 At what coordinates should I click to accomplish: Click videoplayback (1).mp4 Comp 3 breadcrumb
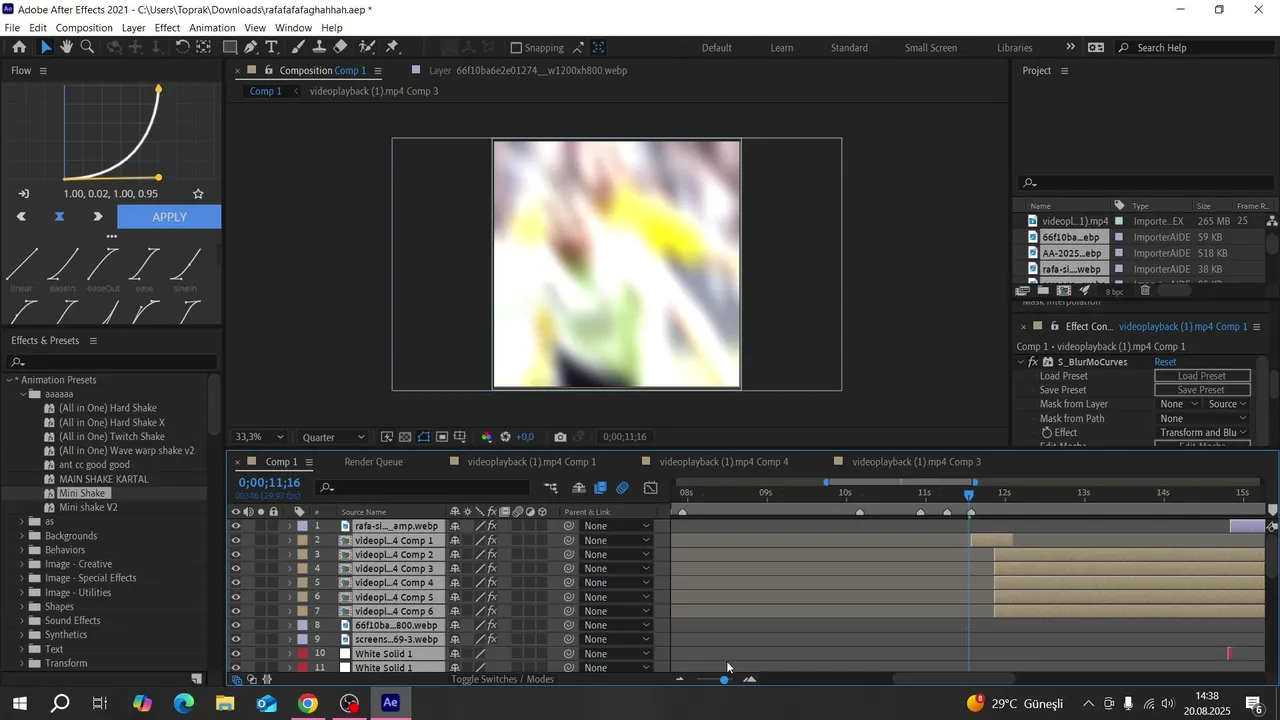374,91
